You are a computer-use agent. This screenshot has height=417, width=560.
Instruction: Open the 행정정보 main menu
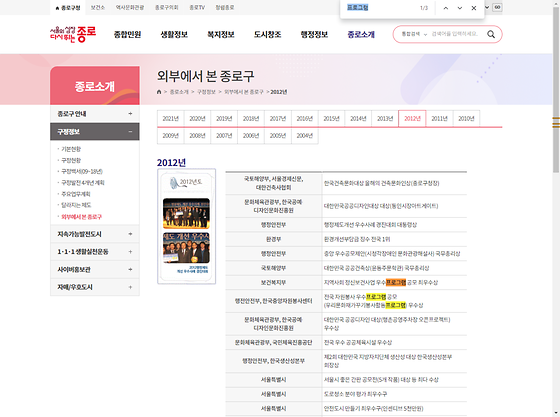[x=314, y=34]
